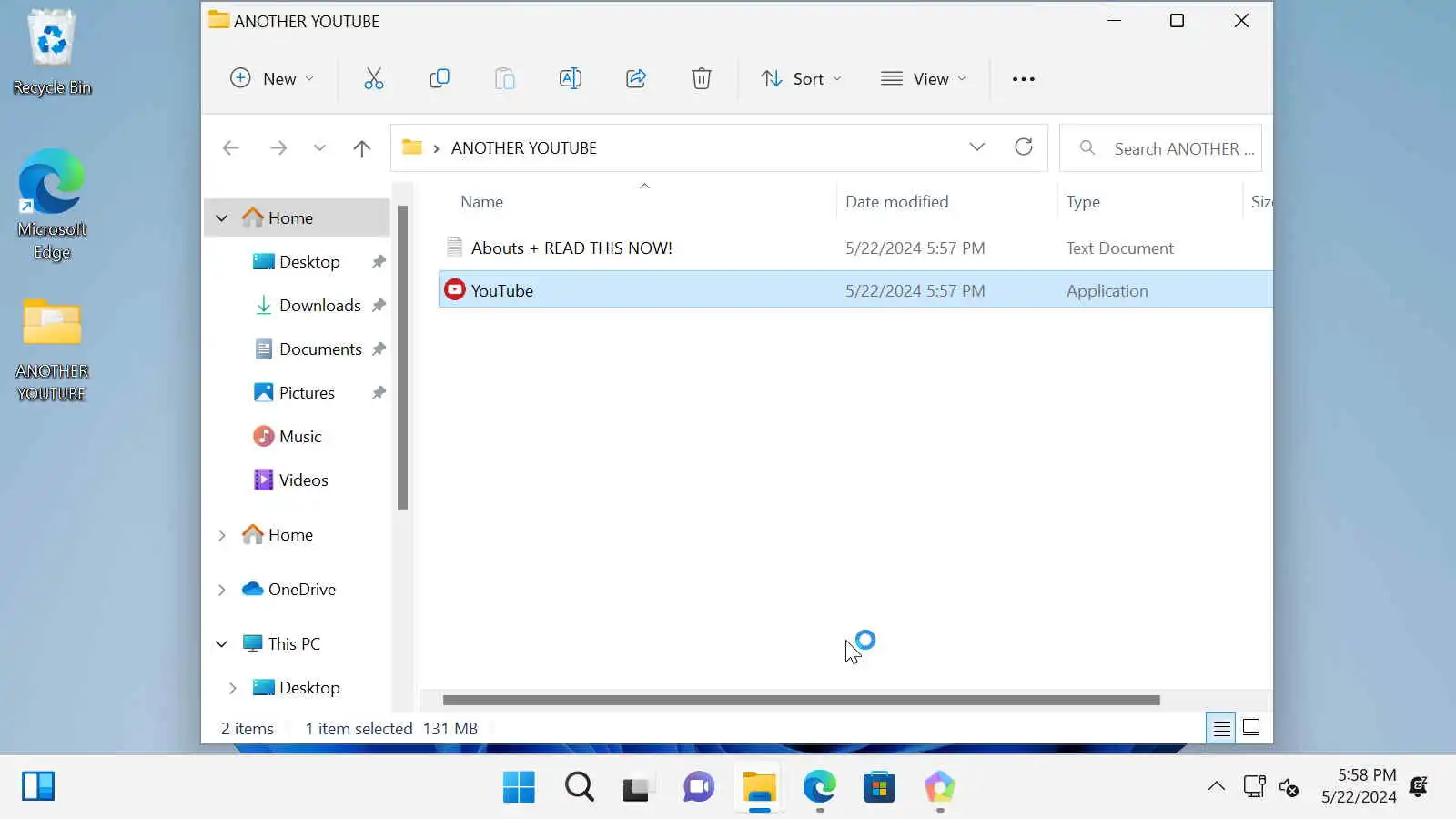Click the Copy icon in toolbar

439,78
